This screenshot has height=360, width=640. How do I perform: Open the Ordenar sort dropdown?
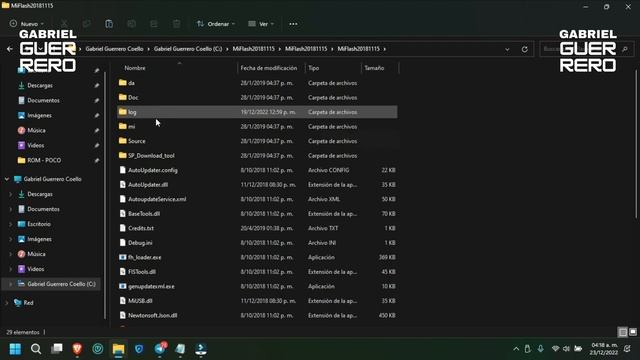(x=216, y=24)
